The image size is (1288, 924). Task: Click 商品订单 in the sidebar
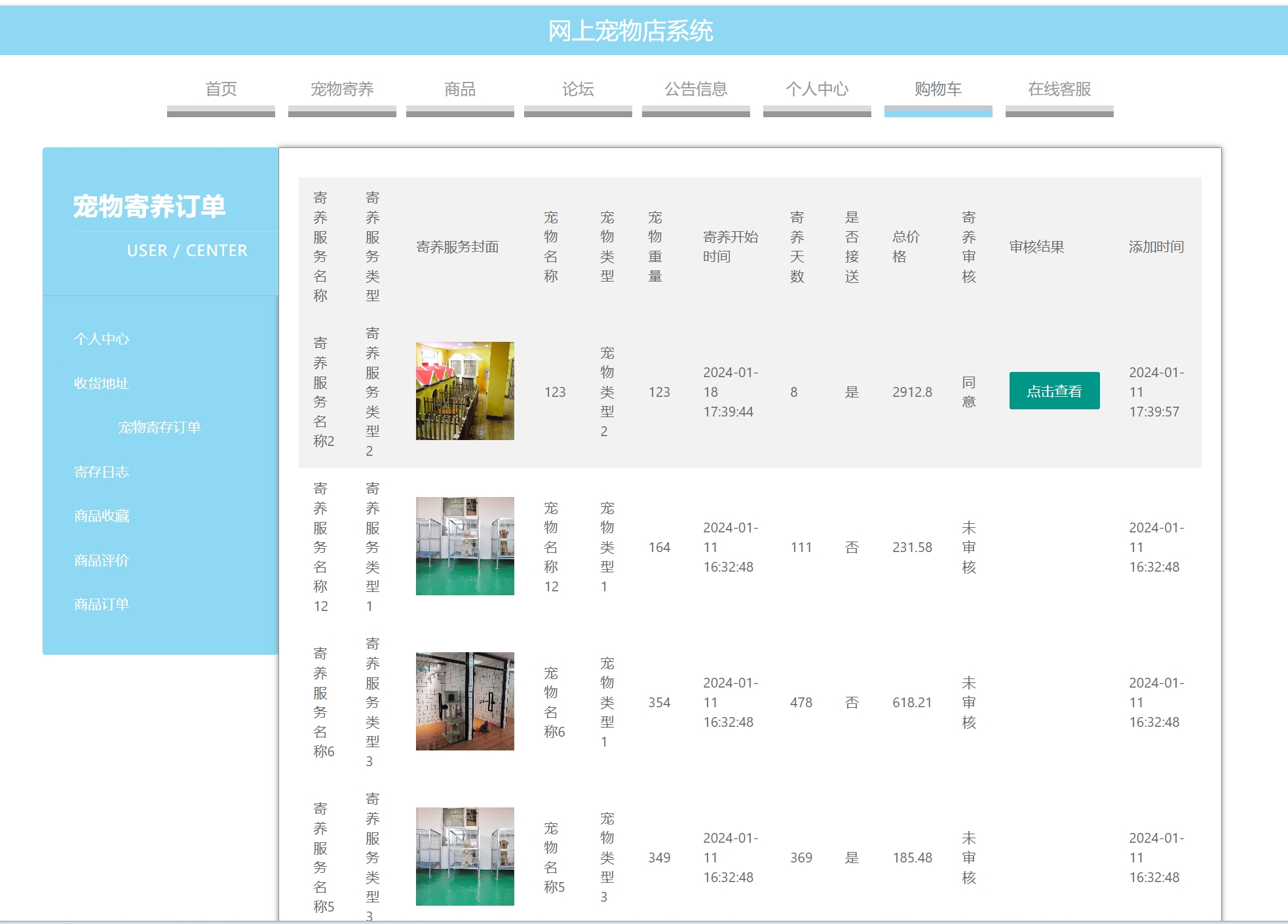(x=102, y=604)
